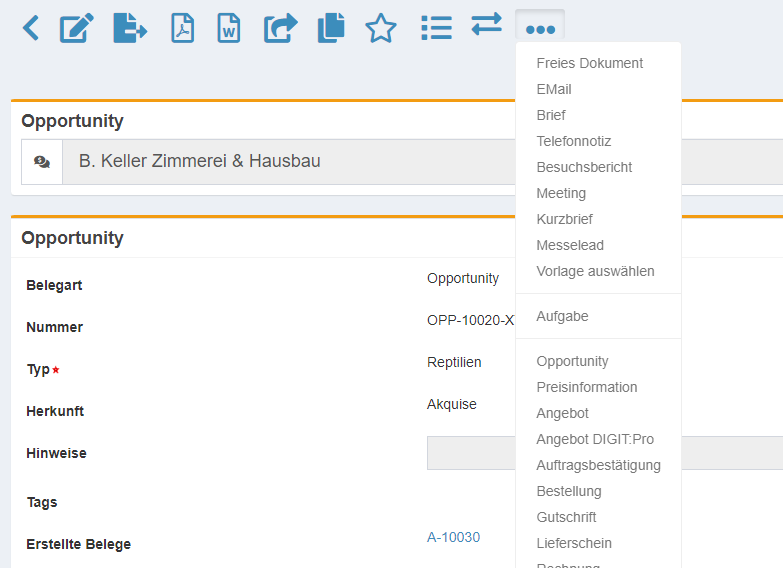Mark as favorite with star icon
This screenshot has width=783, height=568.
[381, 28]
